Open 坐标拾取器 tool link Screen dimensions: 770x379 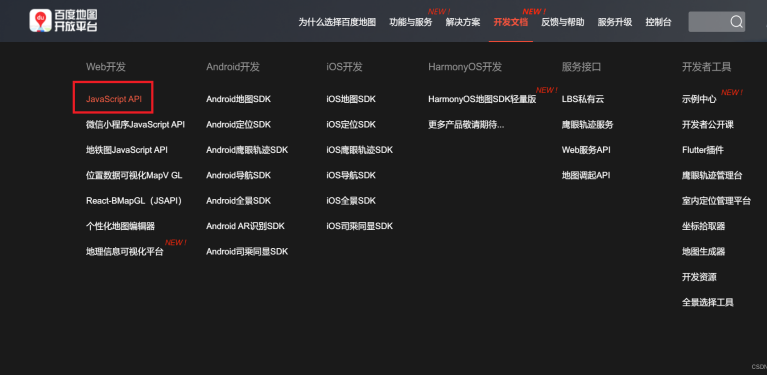click(x=703, y=226)
